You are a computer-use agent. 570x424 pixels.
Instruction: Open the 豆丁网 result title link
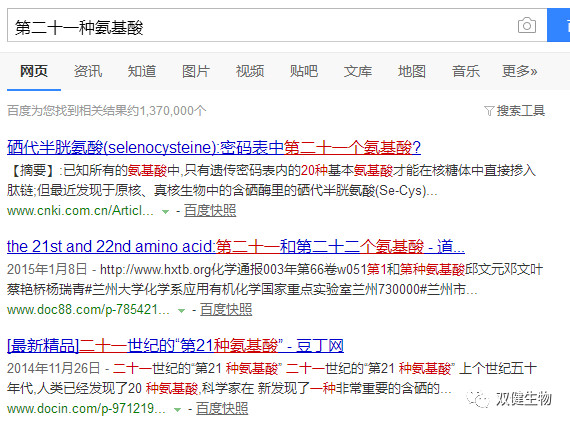click(175, 345)
